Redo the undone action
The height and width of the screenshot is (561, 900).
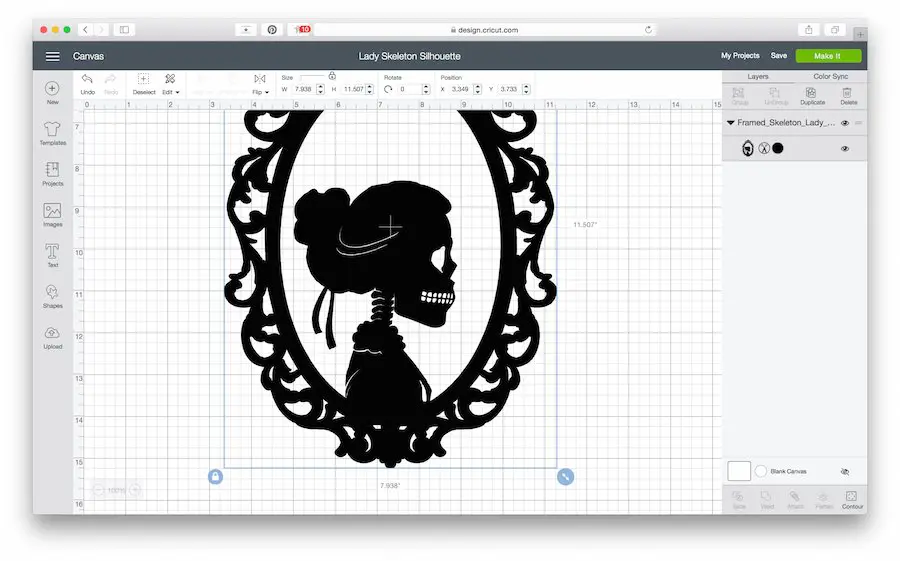(x=111, y=83)
